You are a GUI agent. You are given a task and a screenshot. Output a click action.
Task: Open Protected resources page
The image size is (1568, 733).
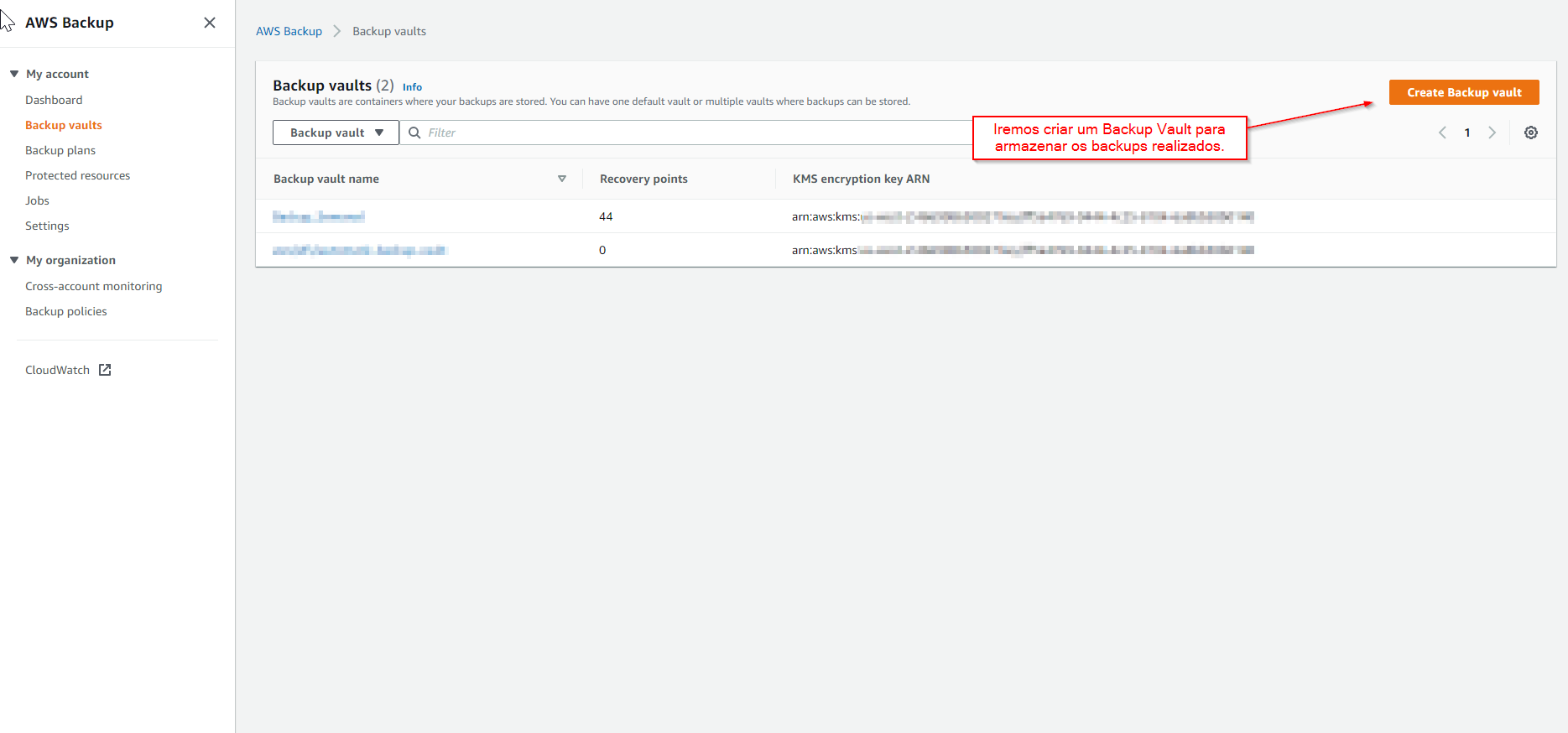click(x=77, y=175)
